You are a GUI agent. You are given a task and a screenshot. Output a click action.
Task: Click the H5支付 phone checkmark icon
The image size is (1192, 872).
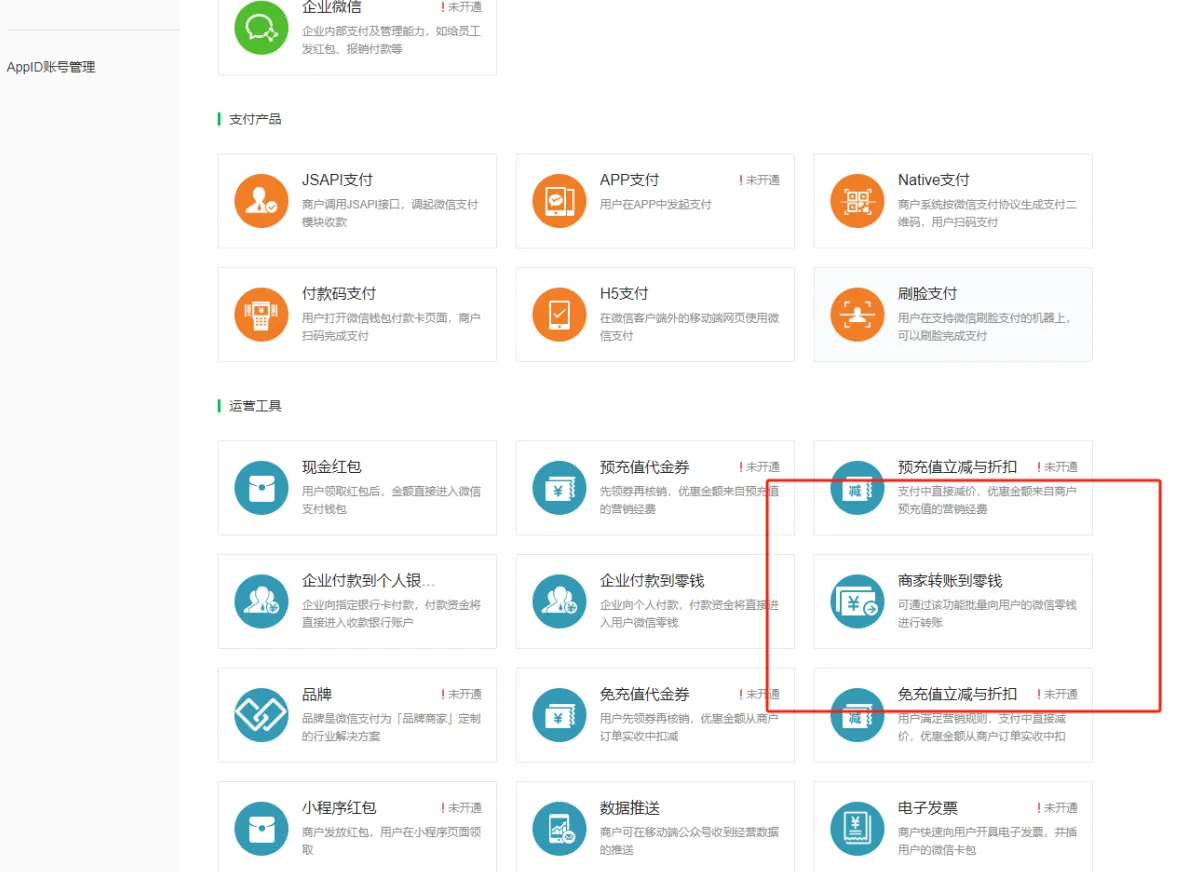point(559,315)
